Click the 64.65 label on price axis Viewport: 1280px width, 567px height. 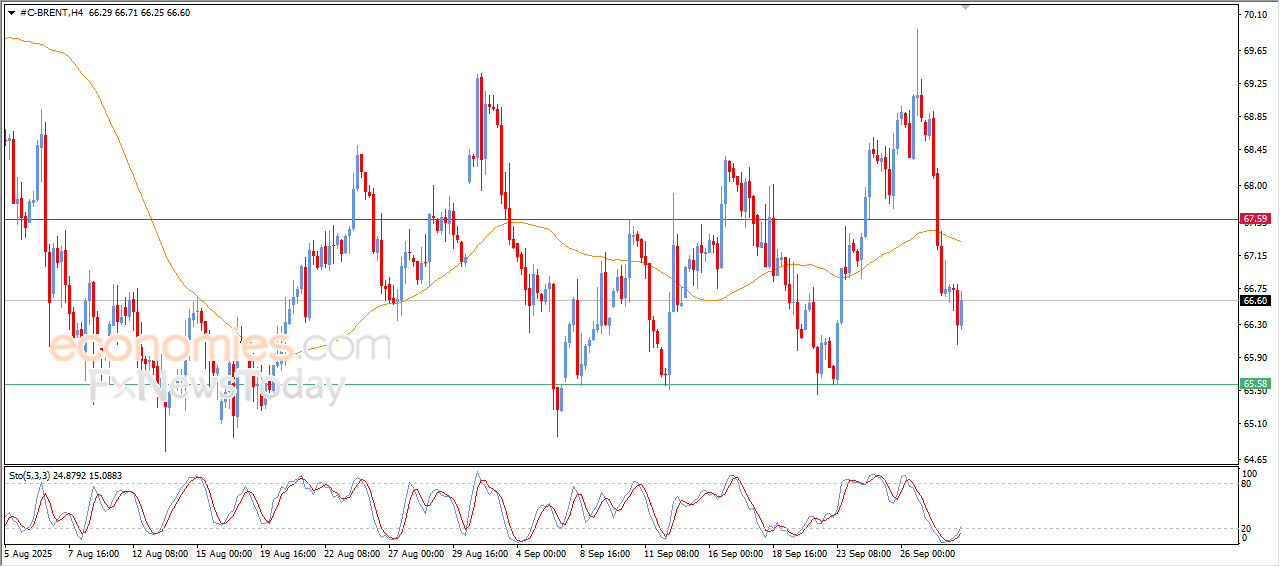point(1255,459)
